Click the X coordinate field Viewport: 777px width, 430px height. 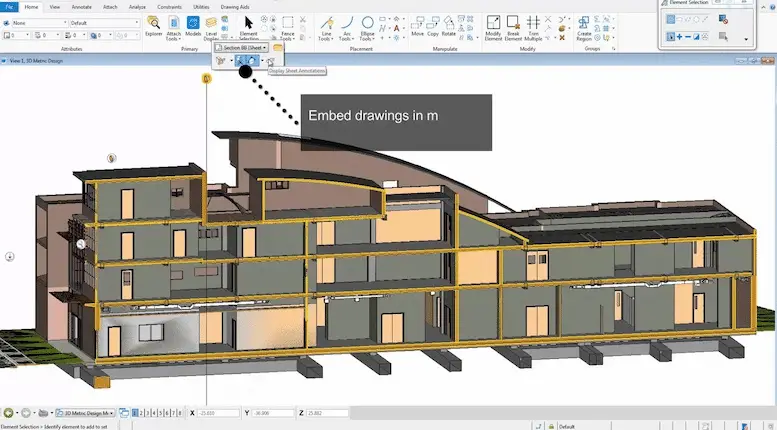click(x=219, y=413)
